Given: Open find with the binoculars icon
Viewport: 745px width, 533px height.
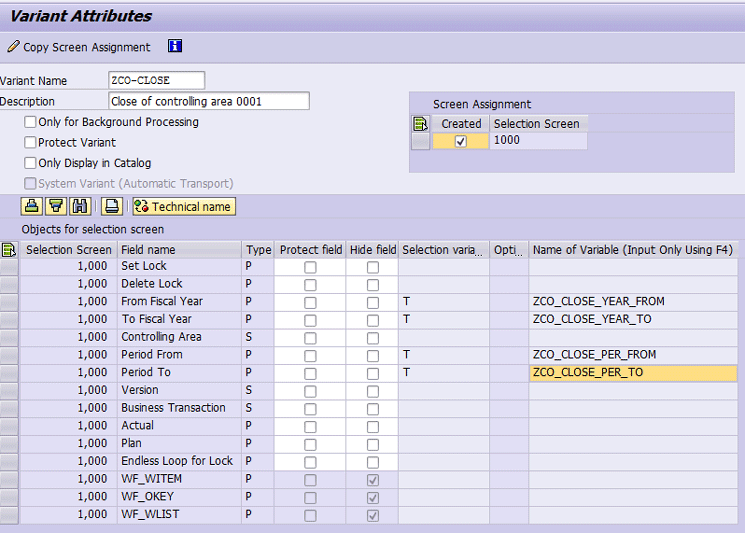Looking at the screenshot, I should [x=80, y=206].
